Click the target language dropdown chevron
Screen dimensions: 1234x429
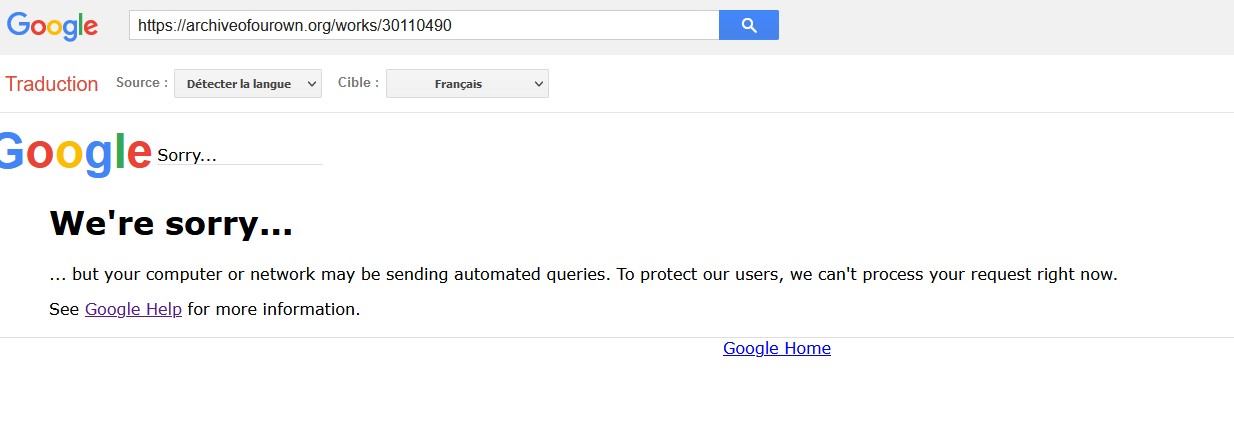539,84
